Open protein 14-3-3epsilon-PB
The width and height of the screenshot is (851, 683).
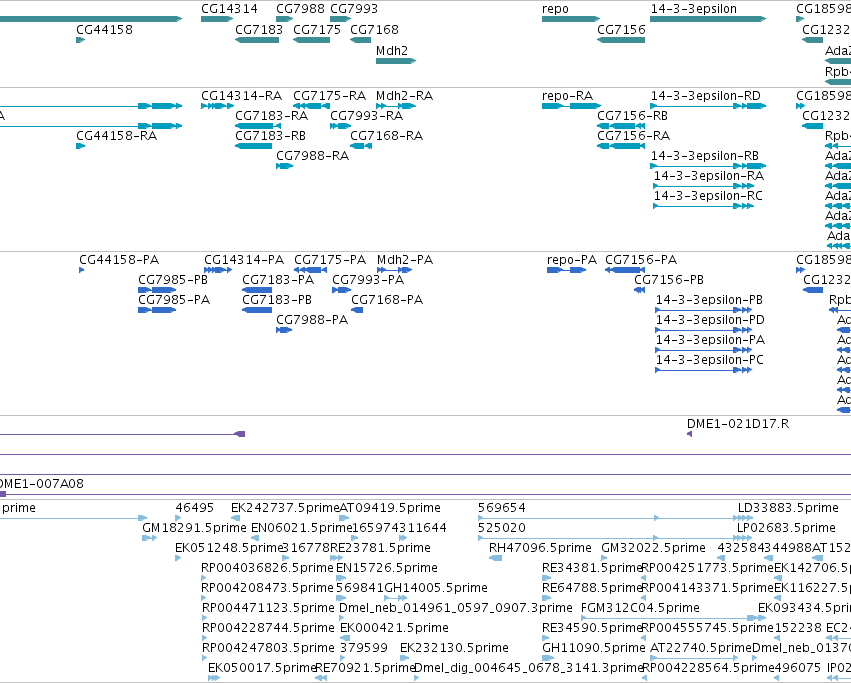click(x=709, y=300)
